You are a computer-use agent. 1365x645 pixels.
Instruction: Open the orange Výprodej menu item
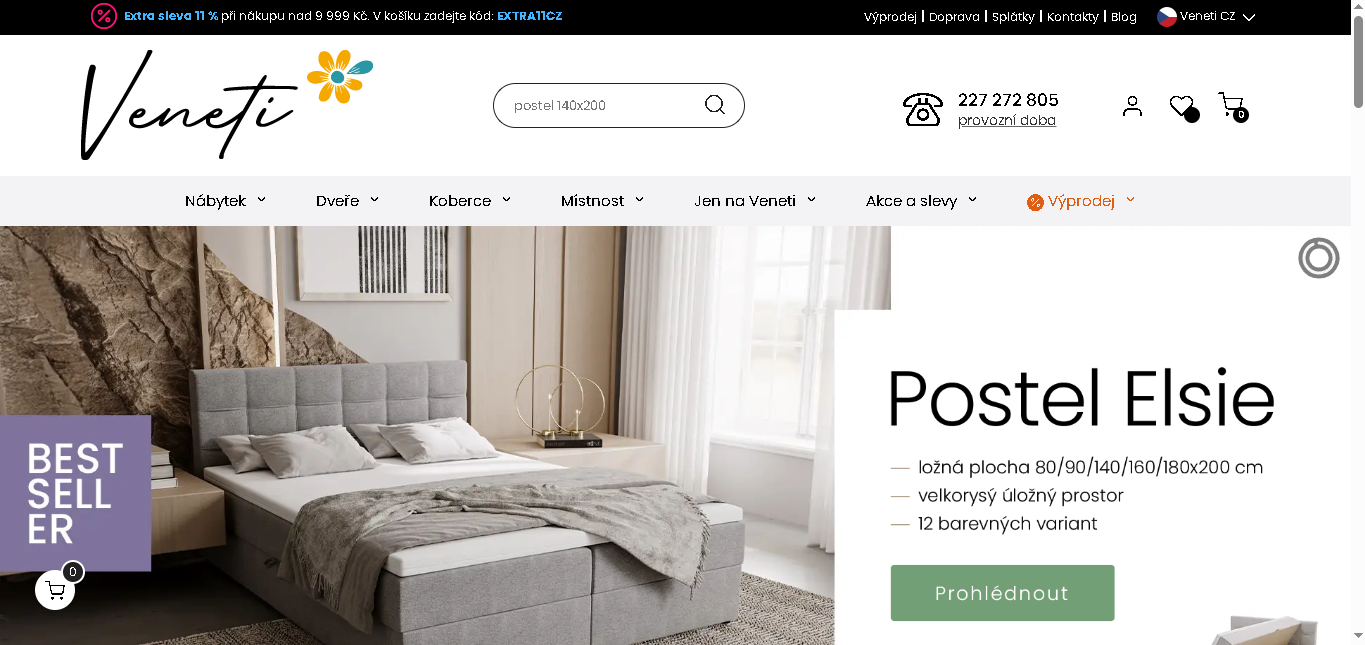(x=1081, y=201)
